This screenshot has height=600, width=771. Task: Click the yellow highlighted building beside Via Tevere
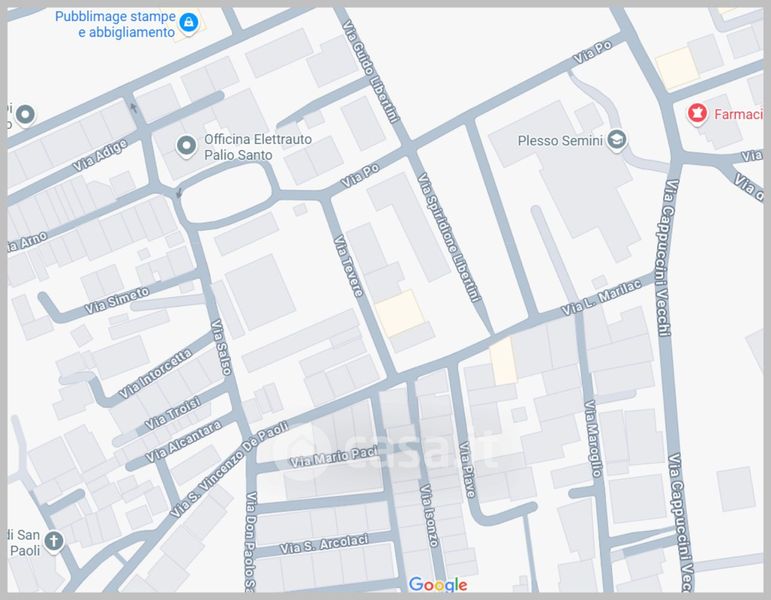click(x=400, y=313)
